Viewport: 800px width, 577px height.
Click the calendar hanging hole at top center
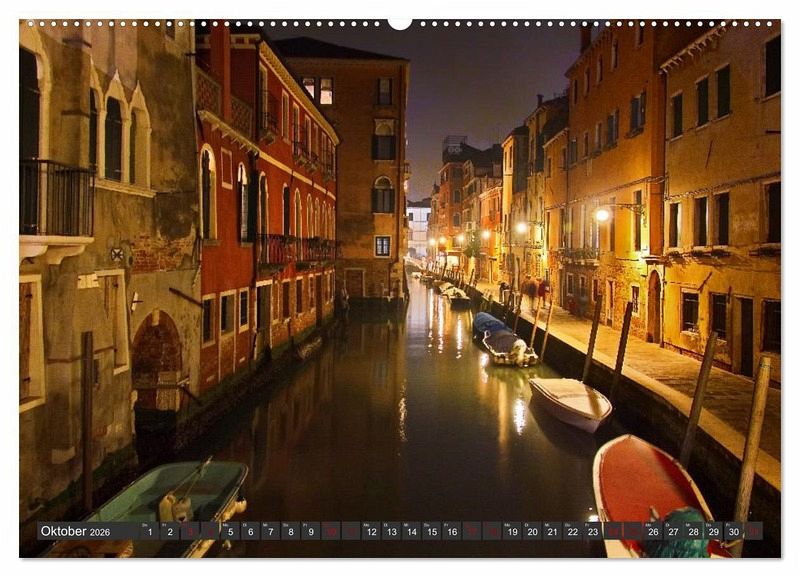(x=400, y=22)
